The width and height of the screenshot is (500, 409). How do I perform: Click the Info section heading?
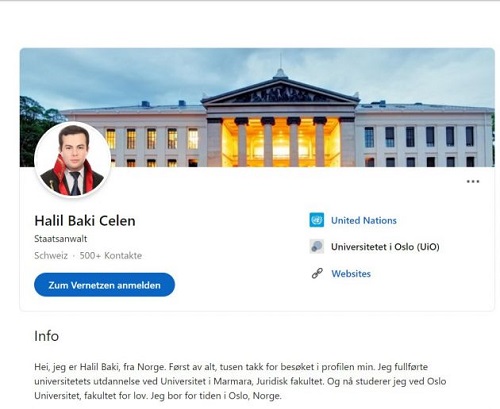pos(47,336)
